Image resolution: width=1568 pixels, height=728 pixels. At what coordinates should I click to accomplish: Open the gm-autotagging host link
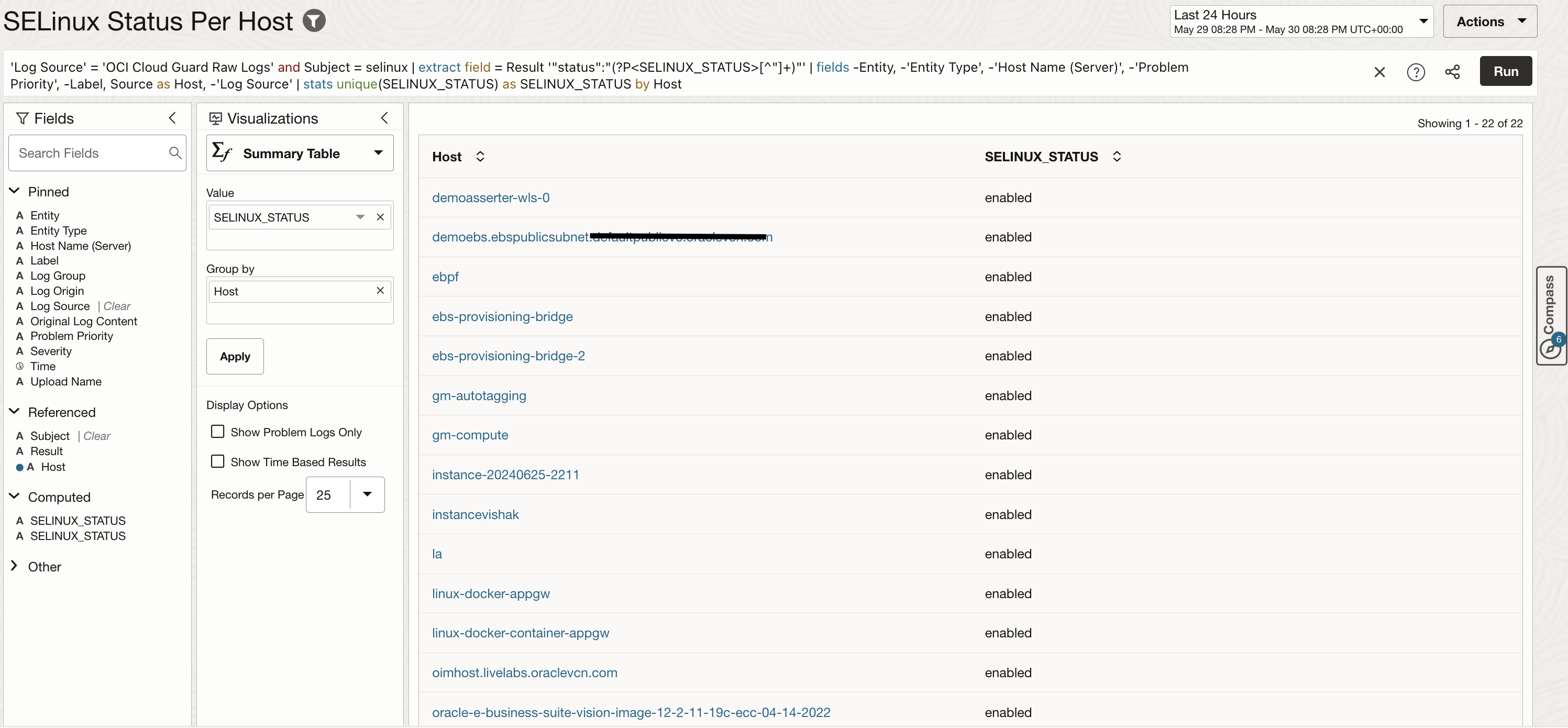click(x=479, y=395)
